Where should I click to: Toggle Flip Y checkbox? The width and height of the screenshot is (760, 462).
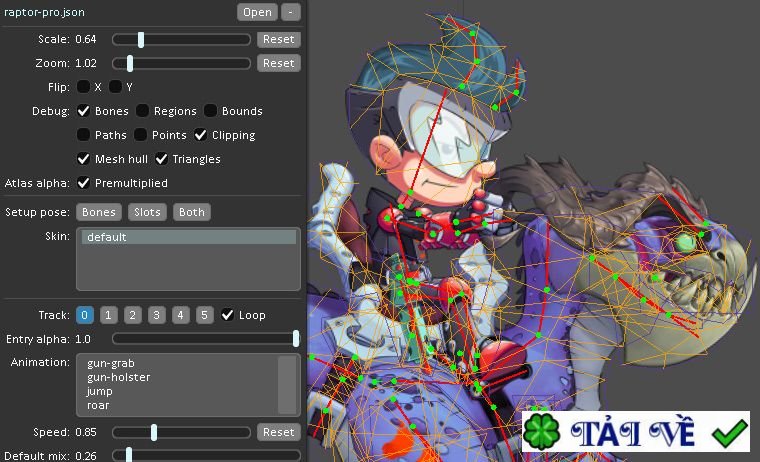coord(115,87)
